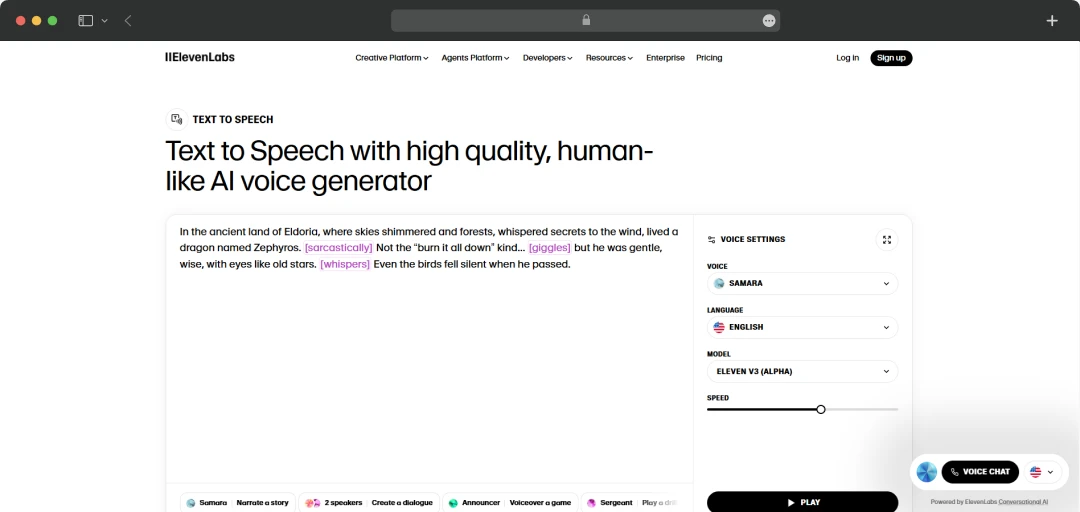This screenshot has width=1080, height=512.
Task: Click the US flag in Language field
Action: point(719,327)
